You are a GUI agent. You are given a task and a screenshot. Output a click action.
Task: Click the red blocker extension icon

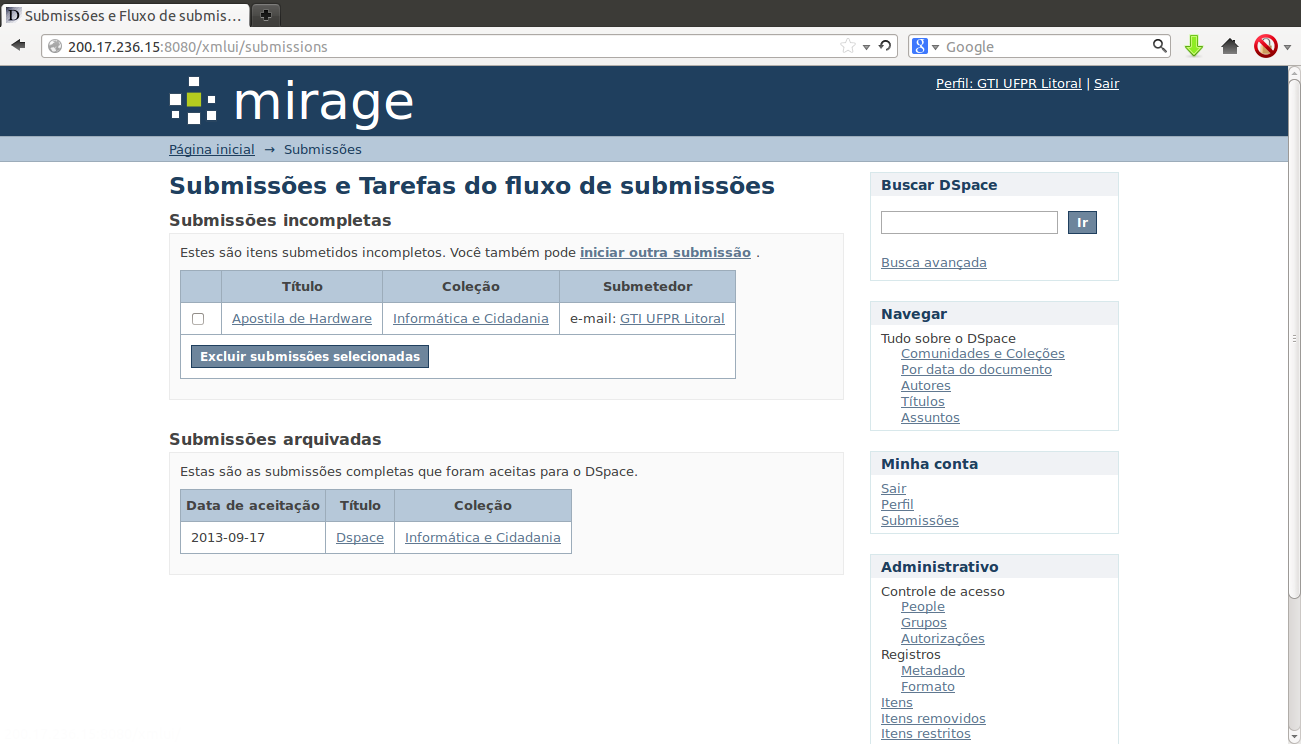(x=1264, y=46)
